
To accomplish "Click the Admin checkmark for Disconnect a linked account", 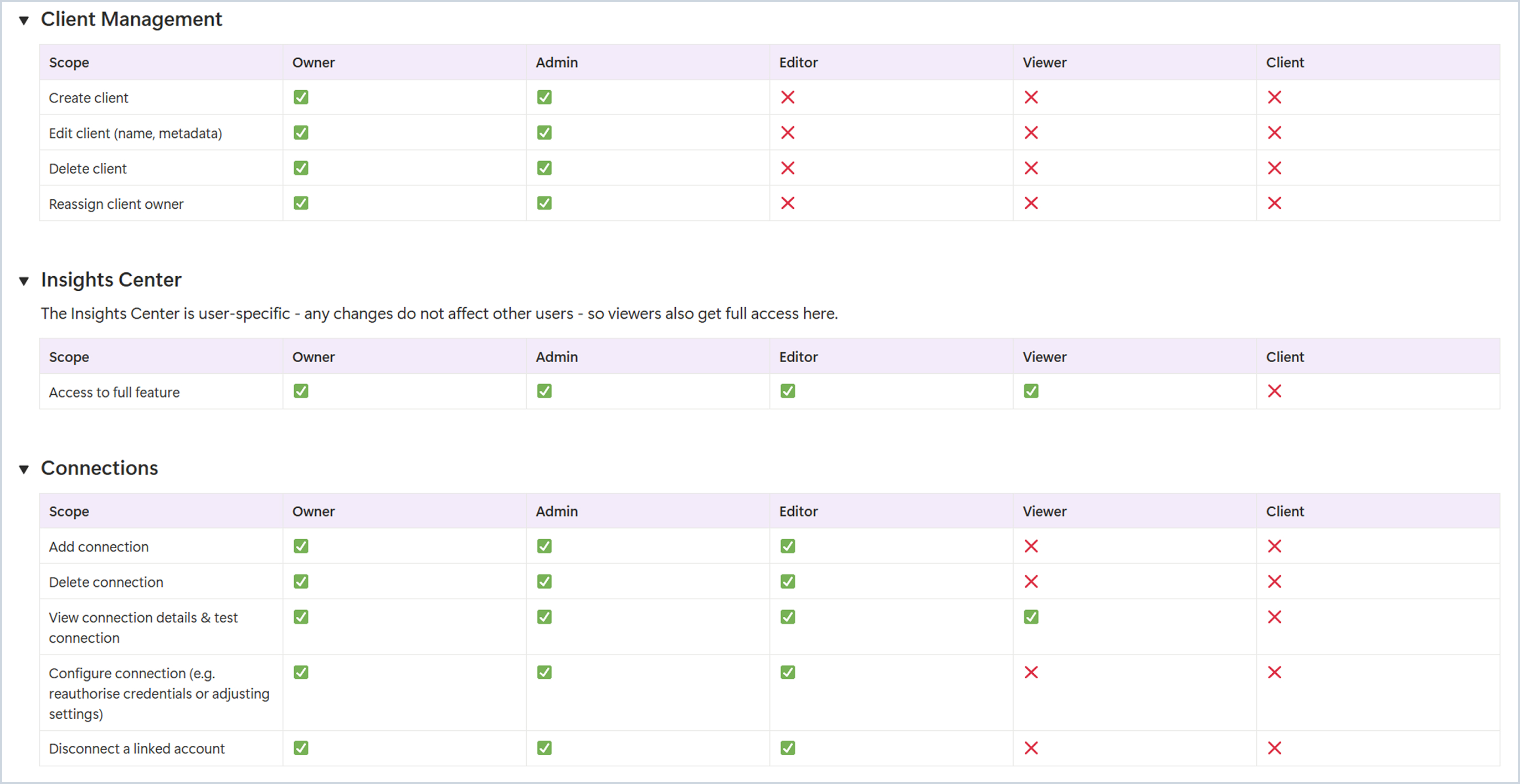I will pyautogui.click(x=544, y=748).
